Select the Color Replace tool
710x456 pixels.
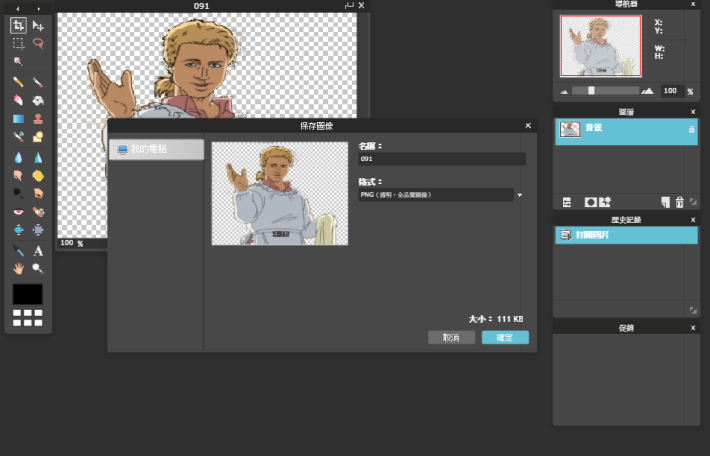click(x=18, y=136)
